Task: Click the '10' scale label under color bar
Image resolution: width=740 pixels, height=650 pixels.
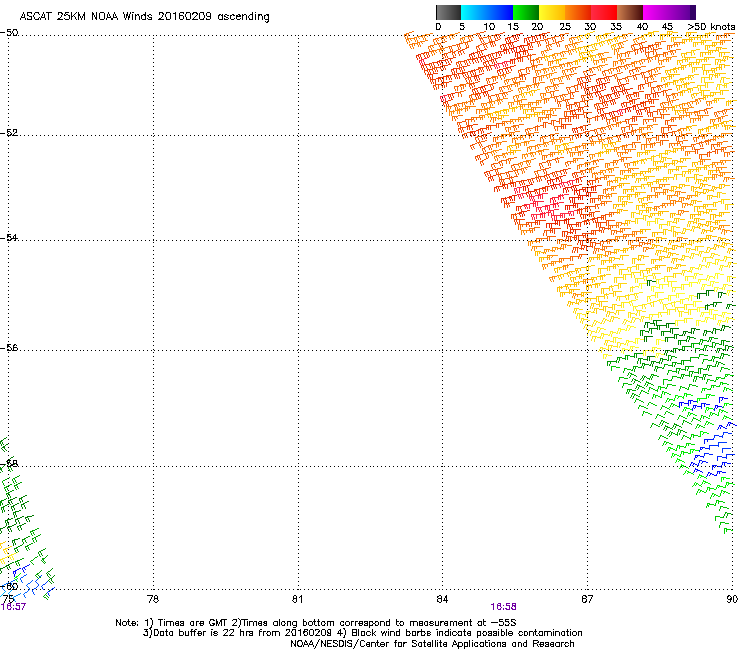Action: tap(489, 27)
